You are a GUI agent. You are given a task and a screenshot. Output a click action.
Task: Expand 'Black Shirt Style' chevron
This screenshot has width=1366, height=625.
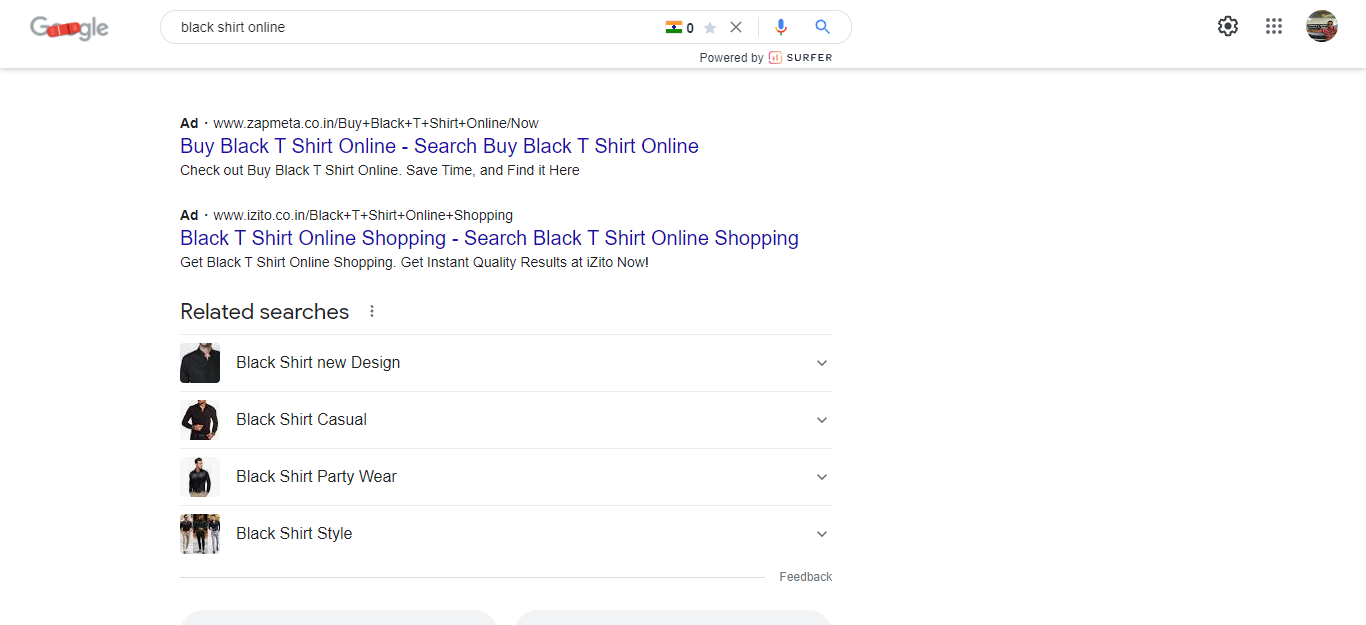pos(822,534)
